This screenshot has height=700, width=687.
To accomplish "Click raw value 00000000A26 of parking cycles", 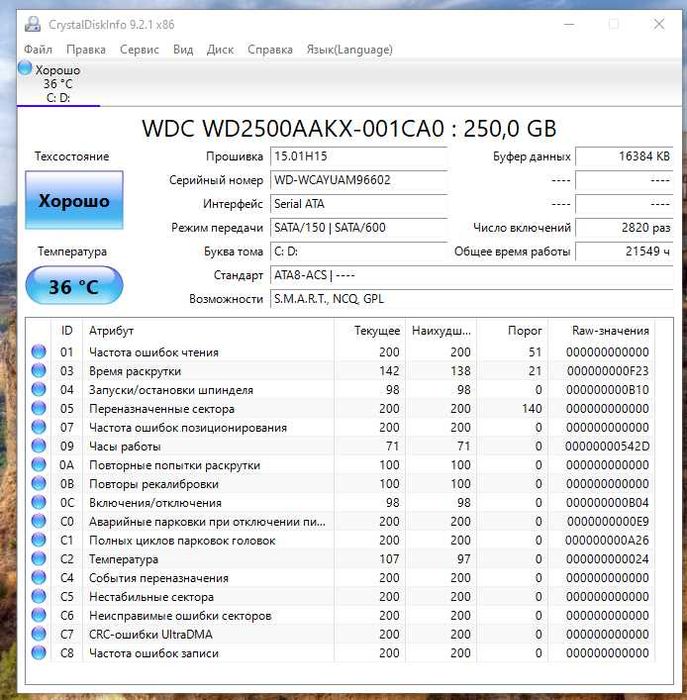I will click(607, 540).
